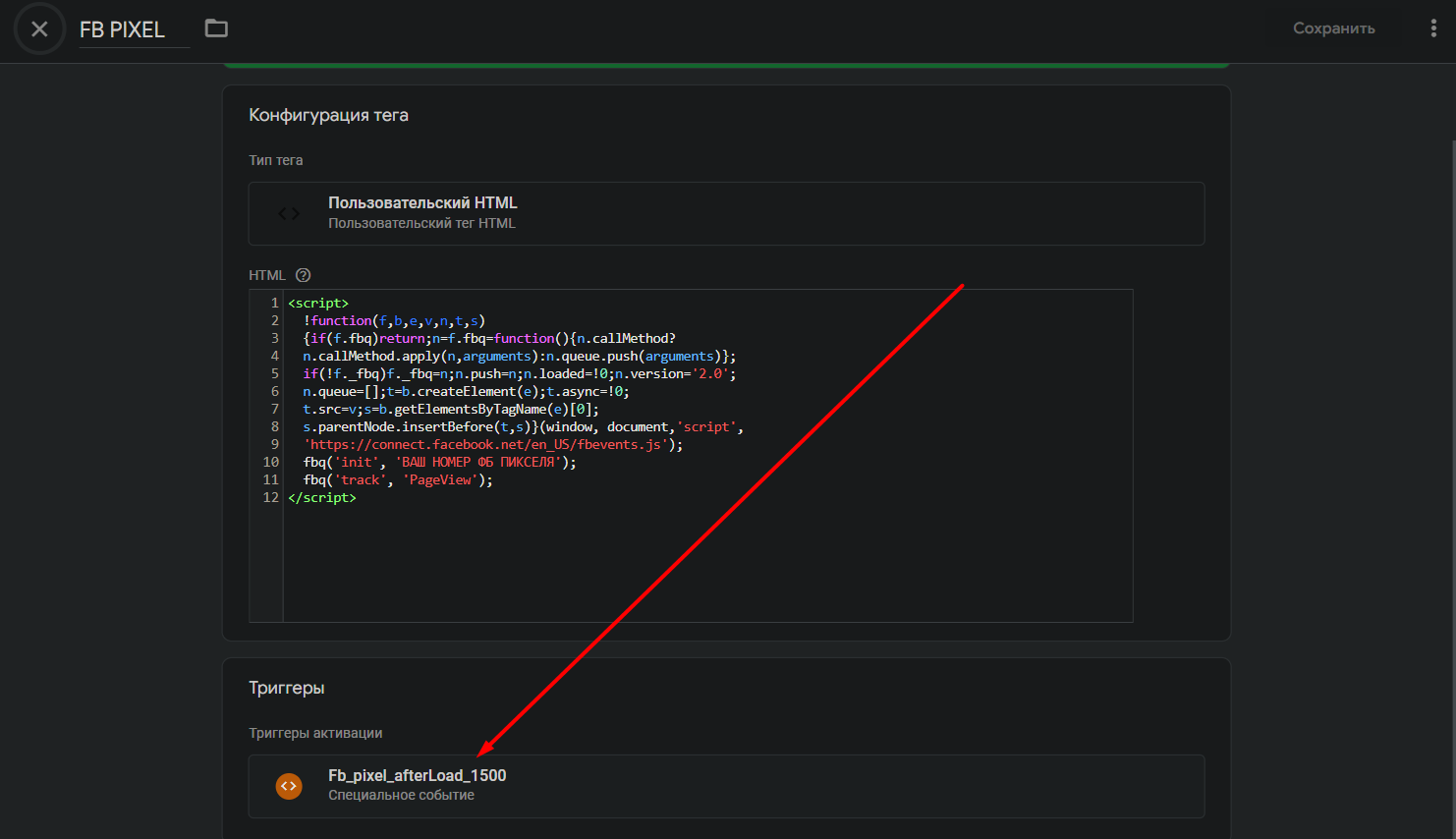Click empty area inside HTML code editor
Image resolution: width=1456 pixels, height=839 pixels.
point(707,565)
